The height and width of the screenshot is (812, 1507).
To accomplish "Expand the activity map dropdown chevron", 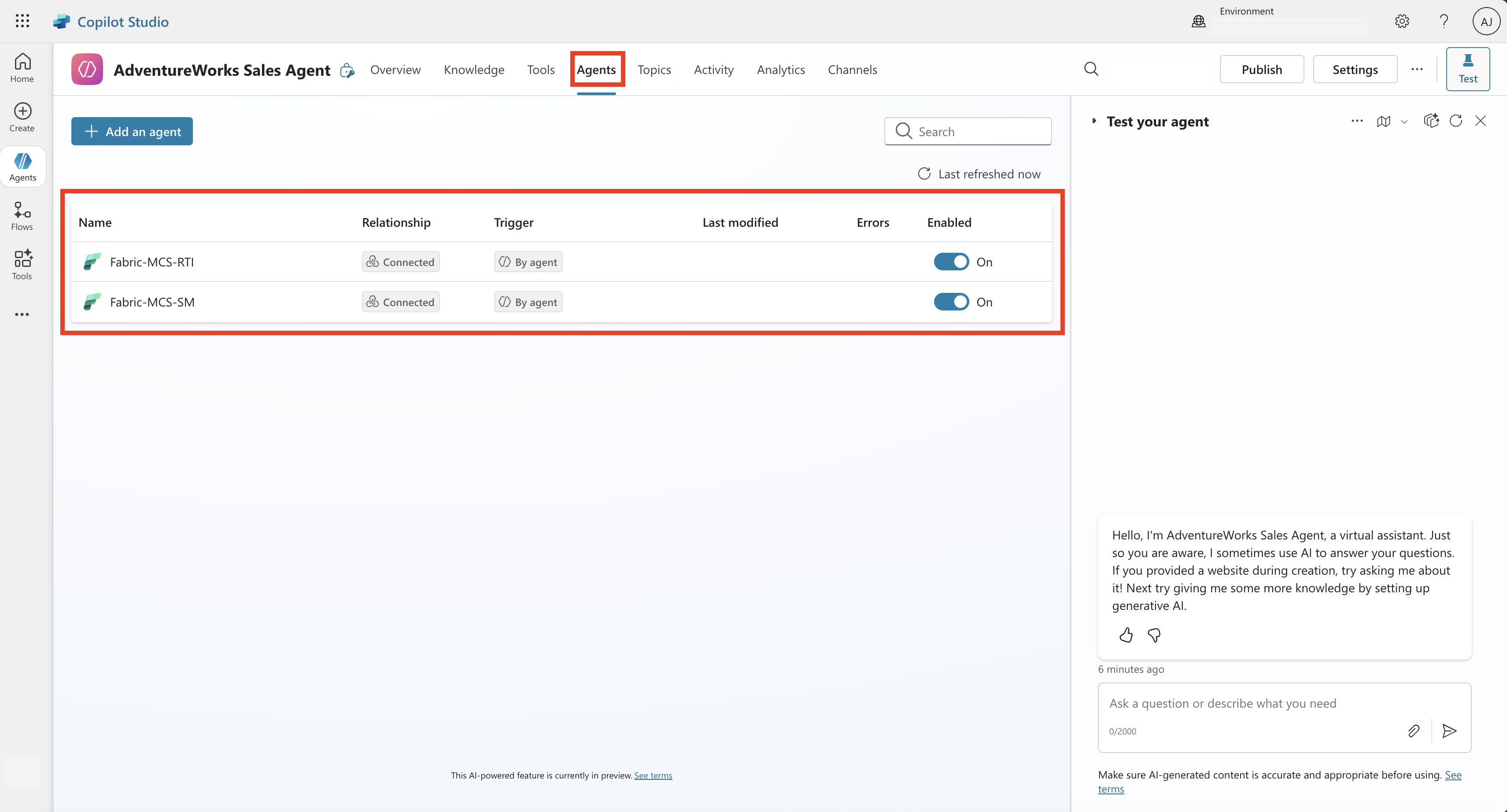I will click(x=1404, y=122).
